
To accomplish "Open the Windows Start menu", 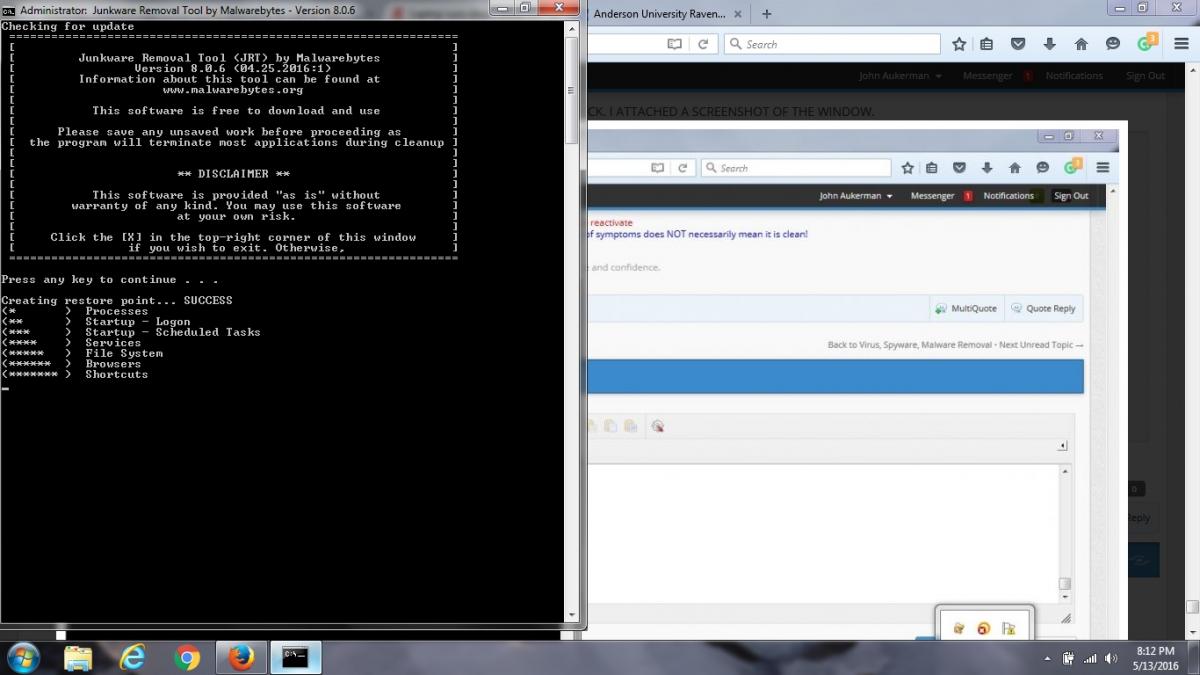I will pos(22,657).
